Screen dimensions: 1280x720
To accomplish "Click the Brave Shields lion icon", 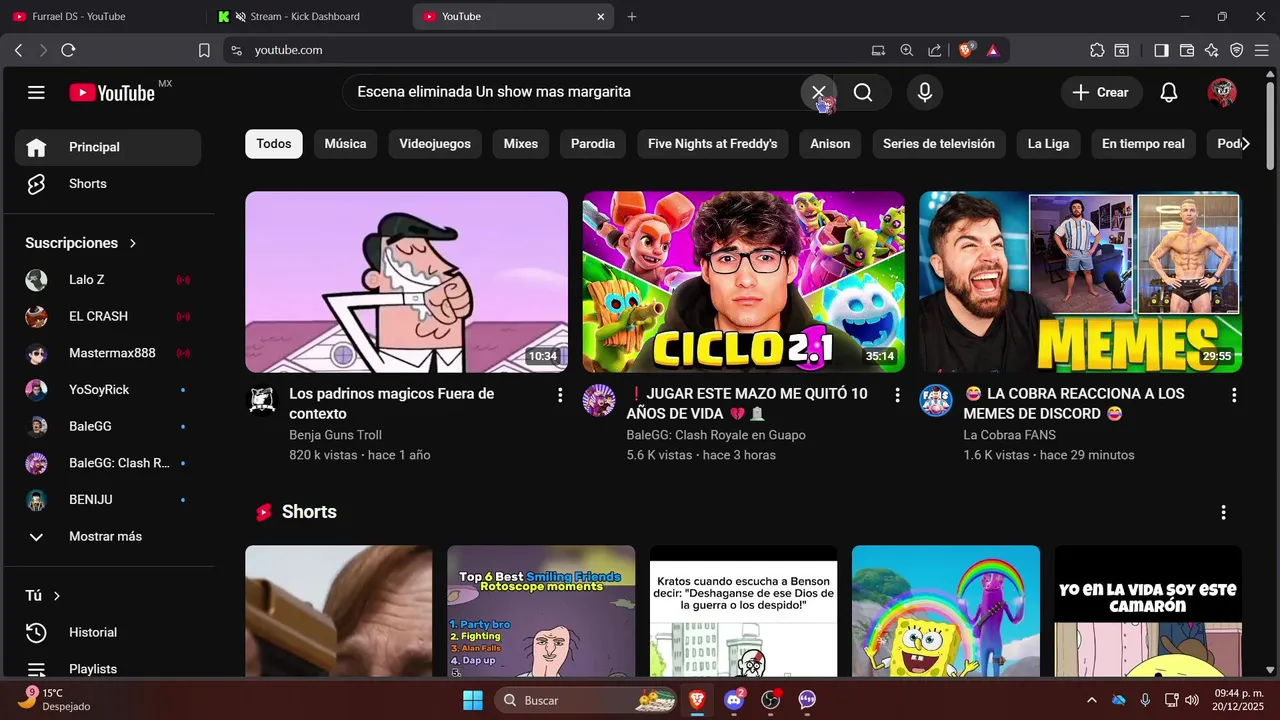I will tap(966, 50).
